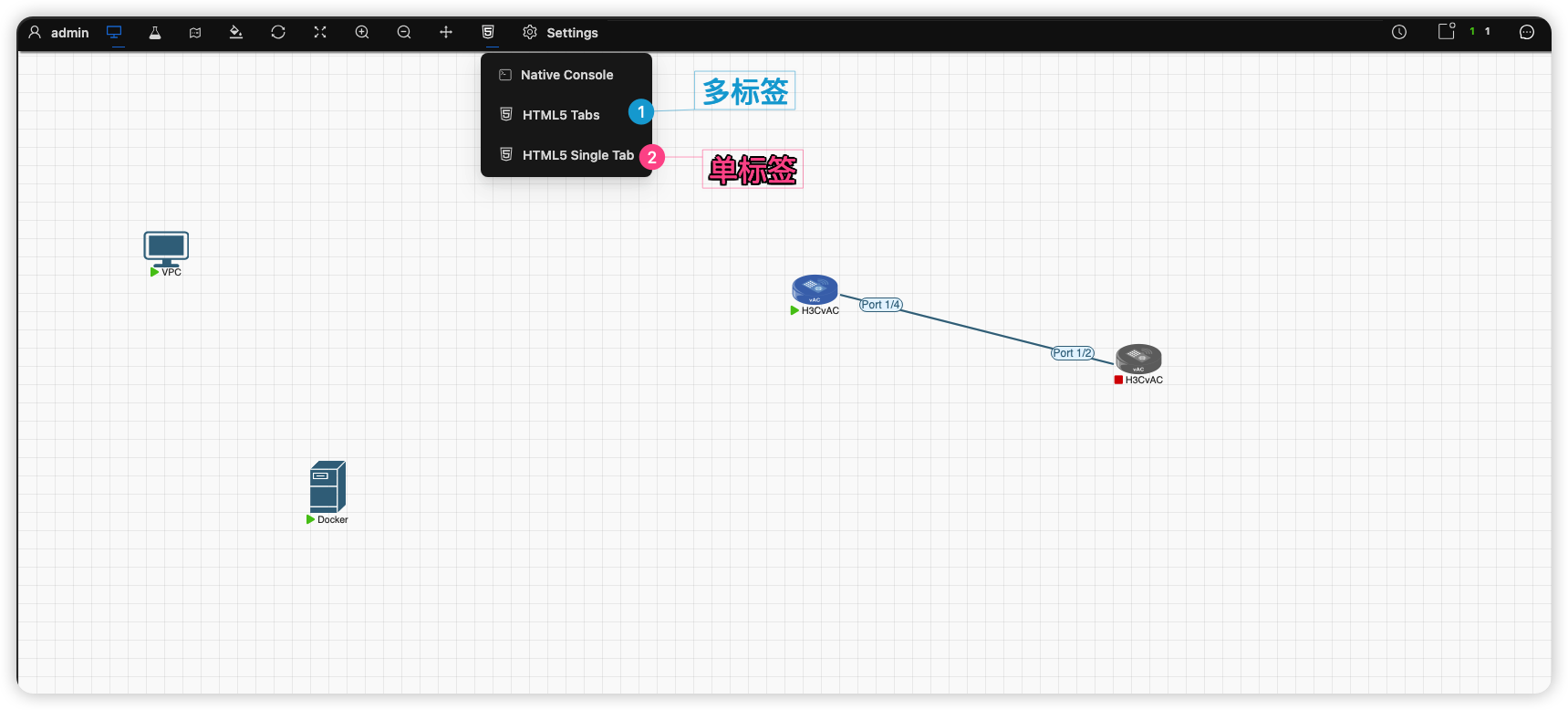Open Settings in the top bar
Screen dimensions: 1568x710
point(560,32)
